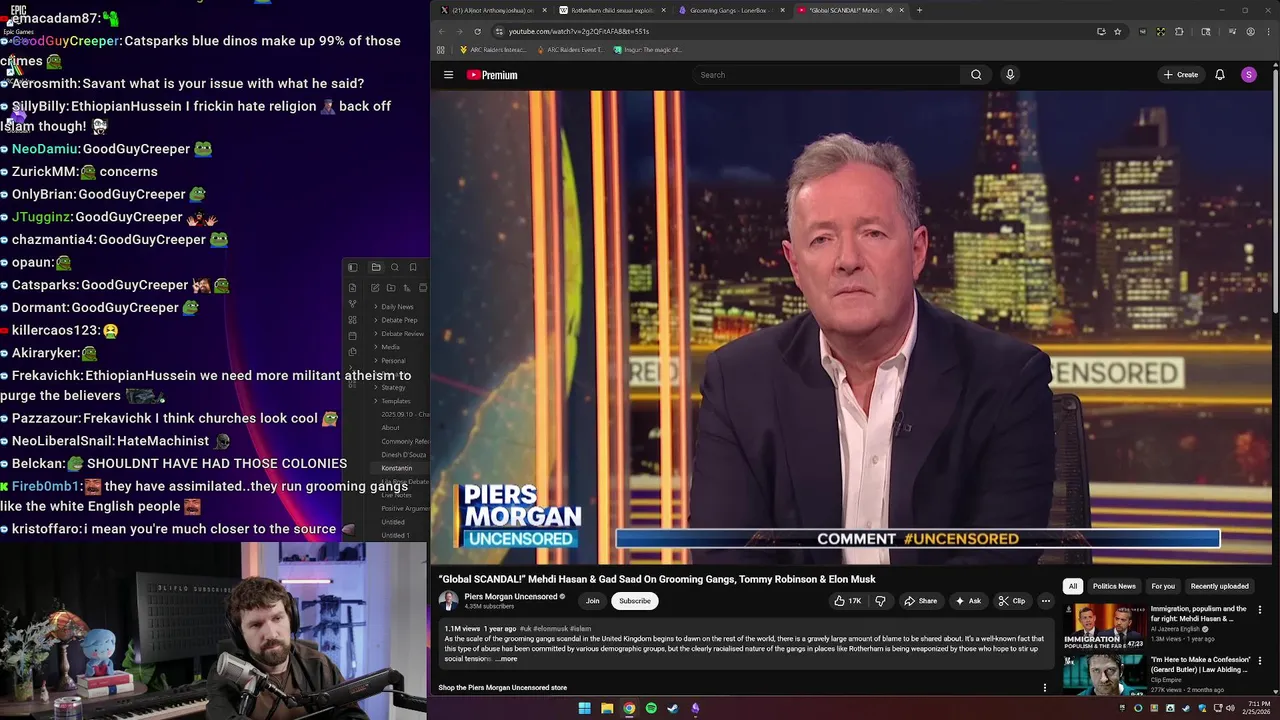Viewport: 1280px width, 720px height.
Task: Select Politics News filter chip
Action: click(1114, 586)
